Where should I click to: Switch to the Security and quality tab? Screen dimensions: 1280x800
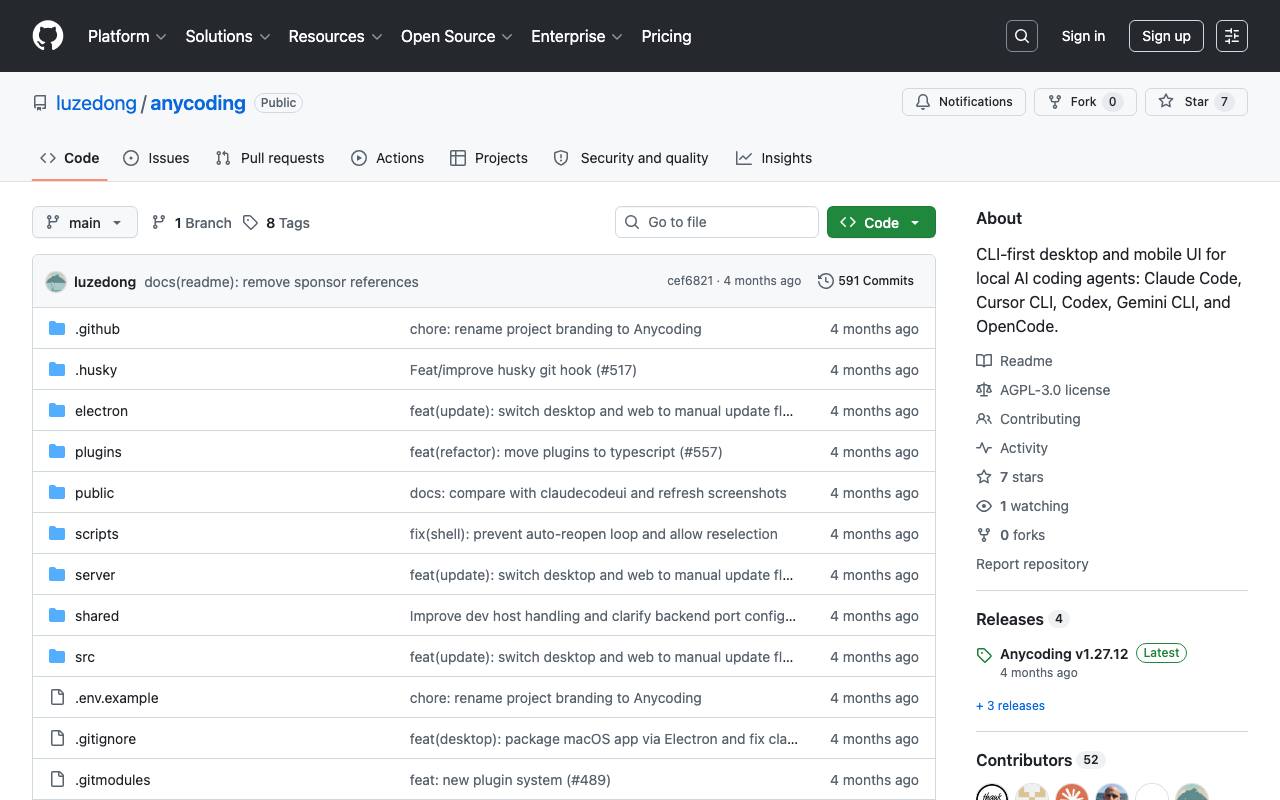[x=631, y=158]
